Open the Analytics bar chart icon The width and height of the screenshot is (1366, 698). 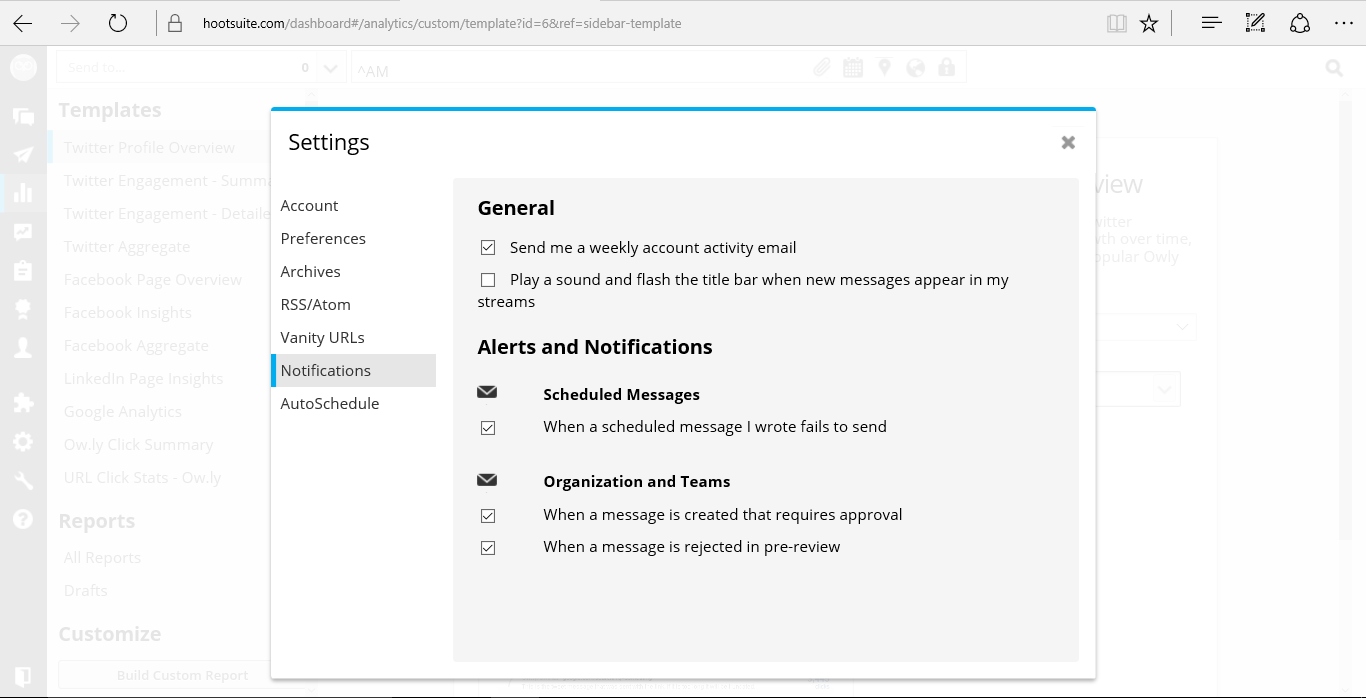(23, 192)
